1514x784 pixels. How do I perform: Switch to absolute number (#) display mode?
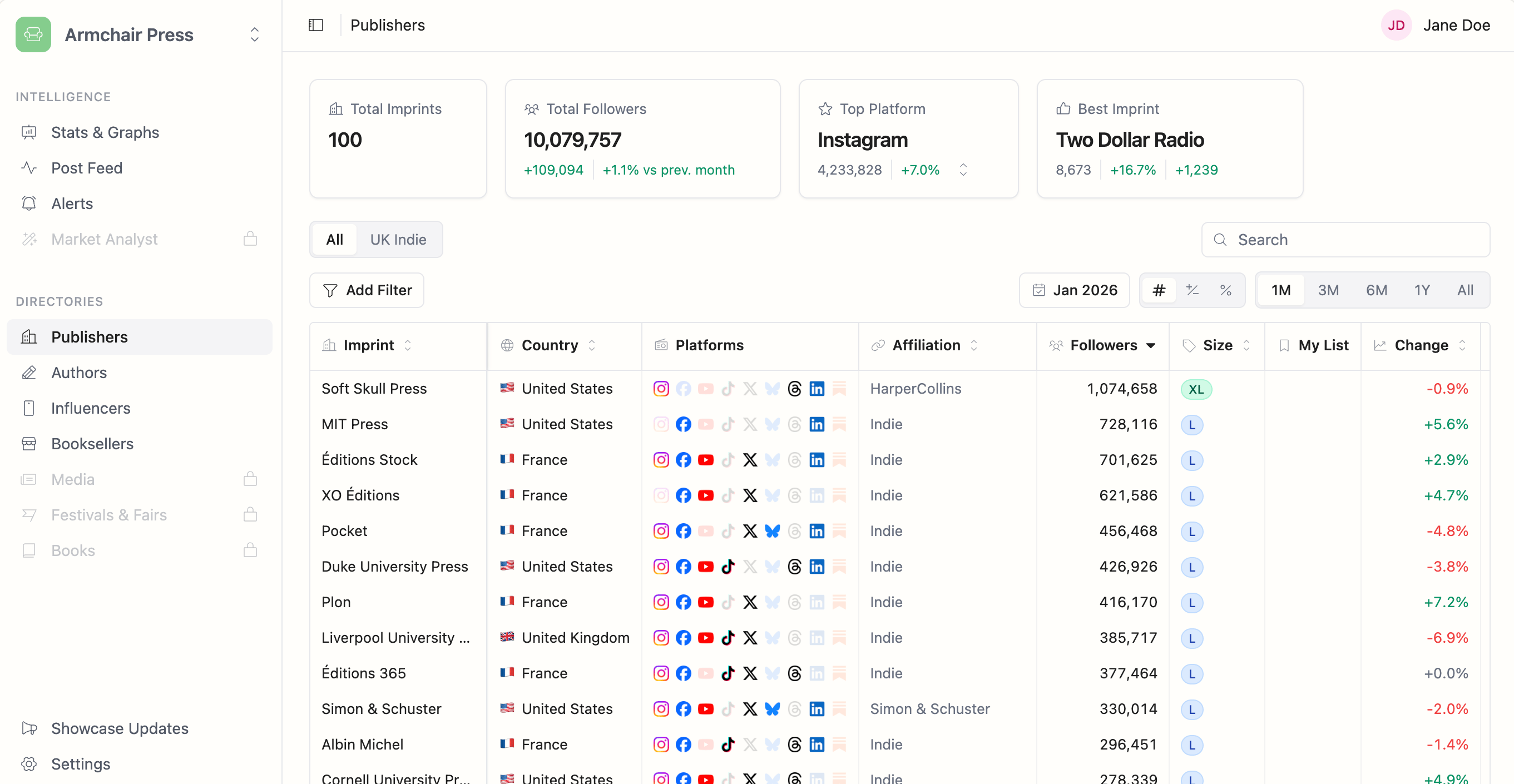[x=1159, y=290]
